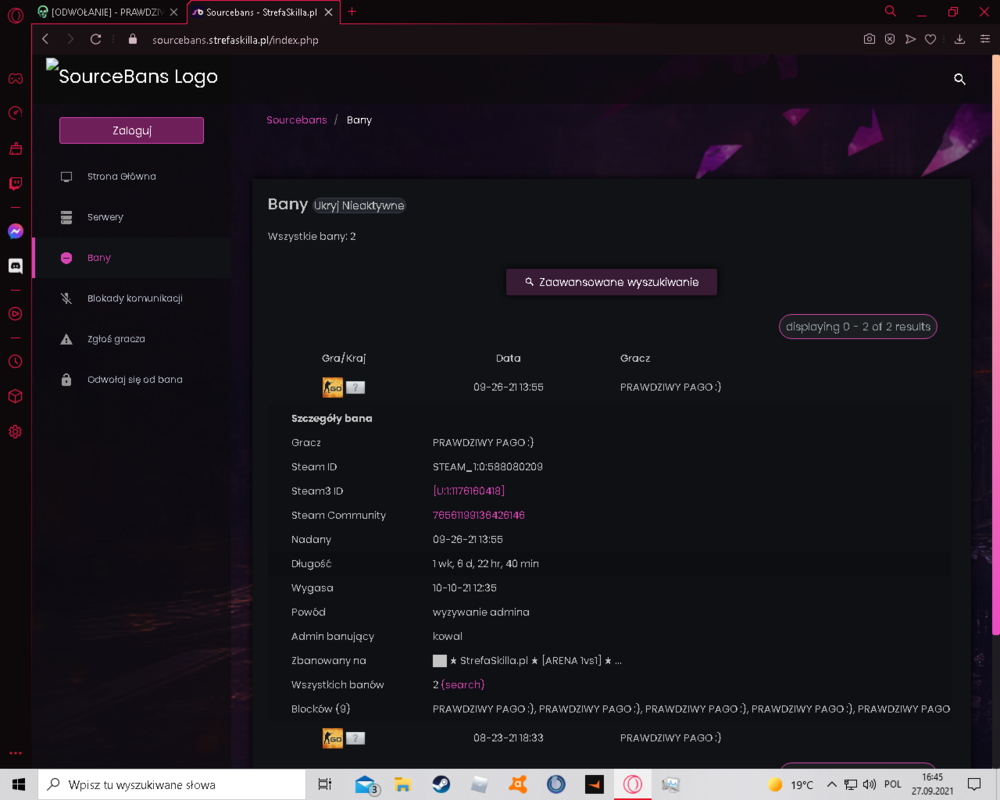Click the Sourcebans breadcrumb link
1000x800 pixels.
(x=297, y=120)
